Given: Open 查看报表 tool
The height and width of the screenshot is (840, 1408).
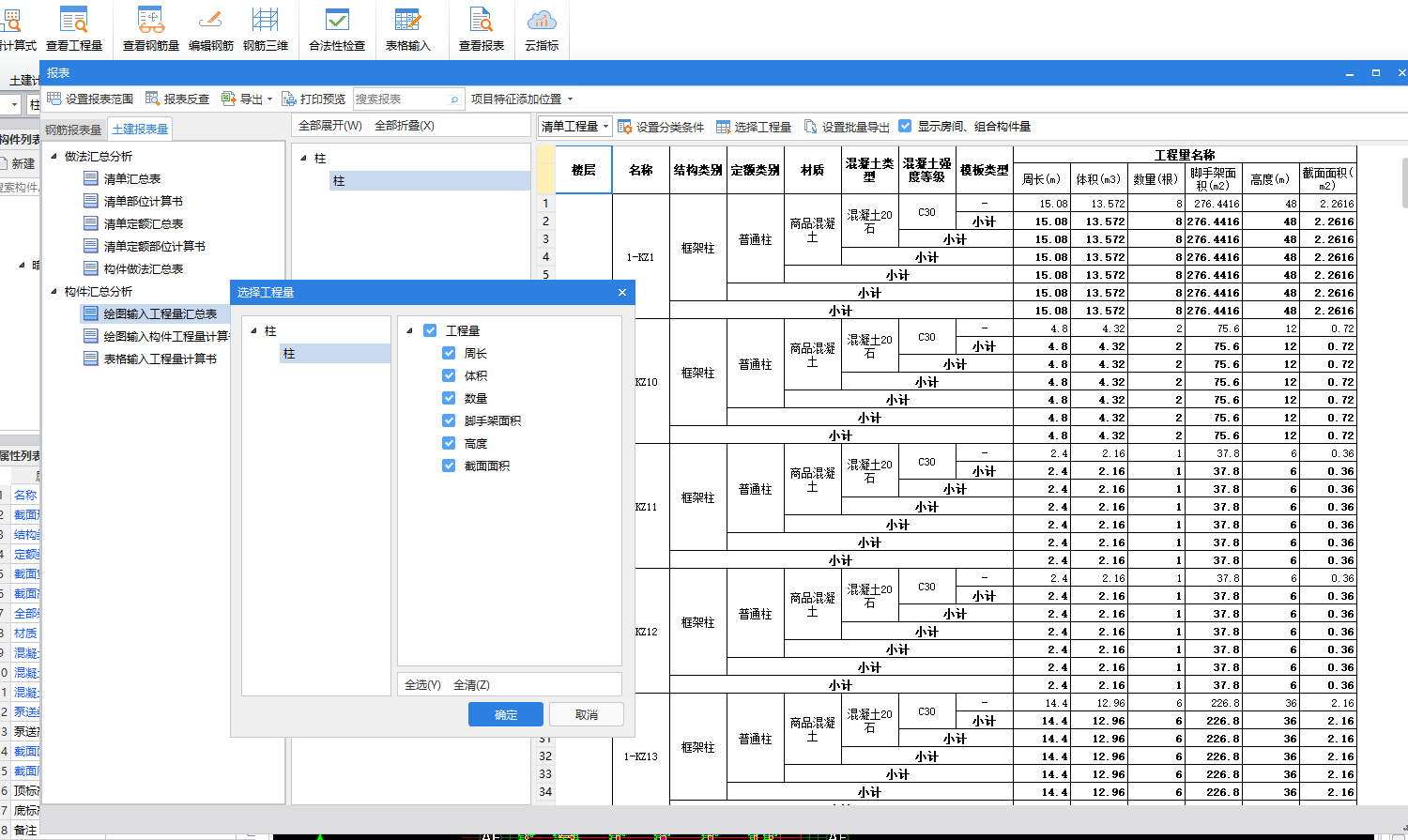Looking at the screenshot, I should point(482,28).
